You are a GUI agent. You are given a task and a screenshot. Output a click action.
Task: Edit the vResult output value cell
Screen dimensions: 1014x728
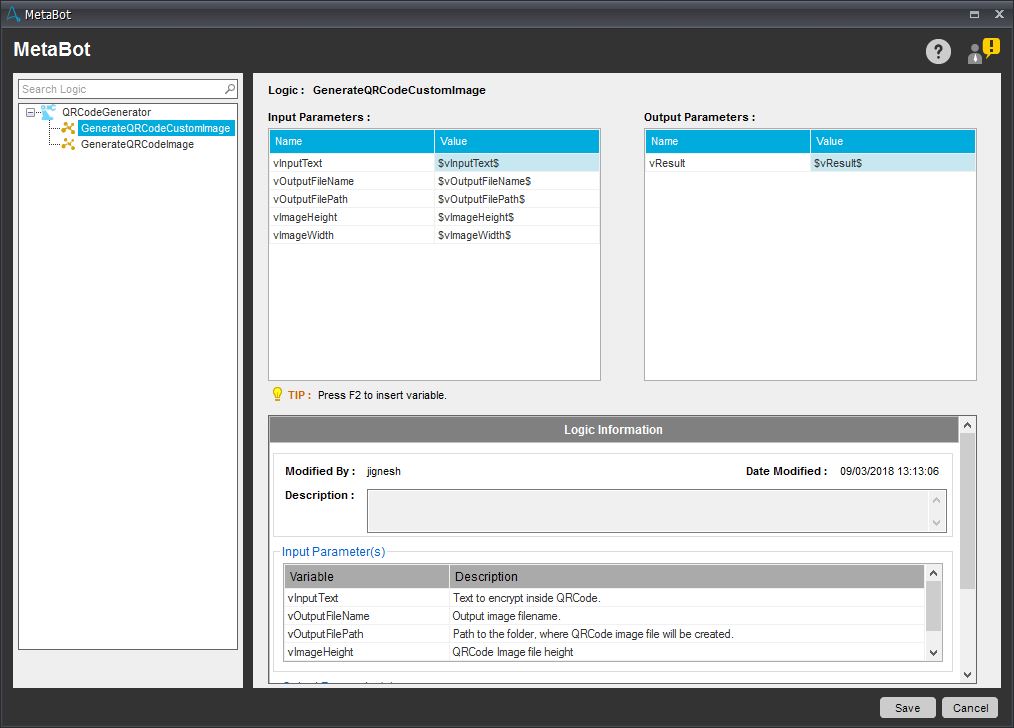[x=892, y=163]
